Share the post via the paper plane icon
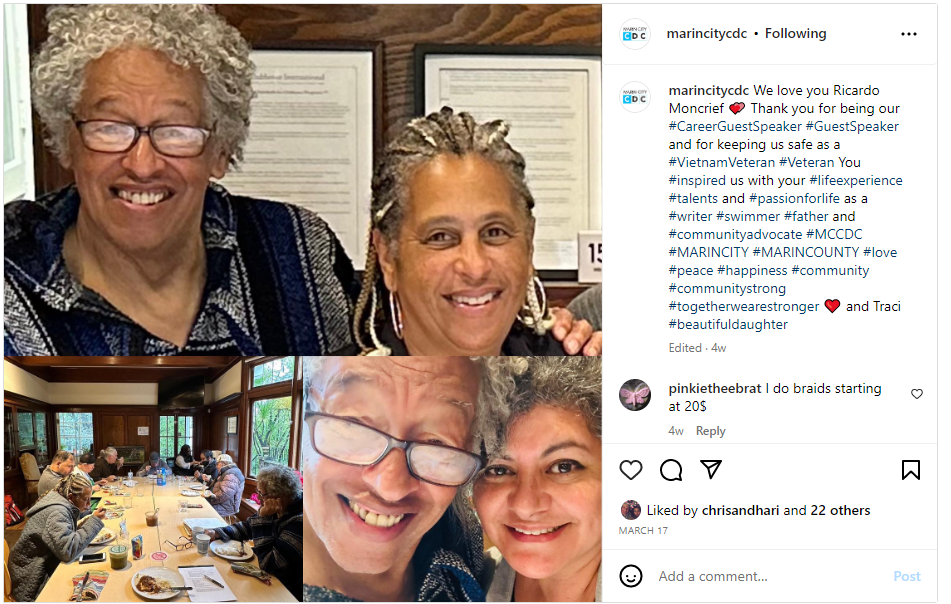Viewport: 951px width, 604px height. coord(711,469)
